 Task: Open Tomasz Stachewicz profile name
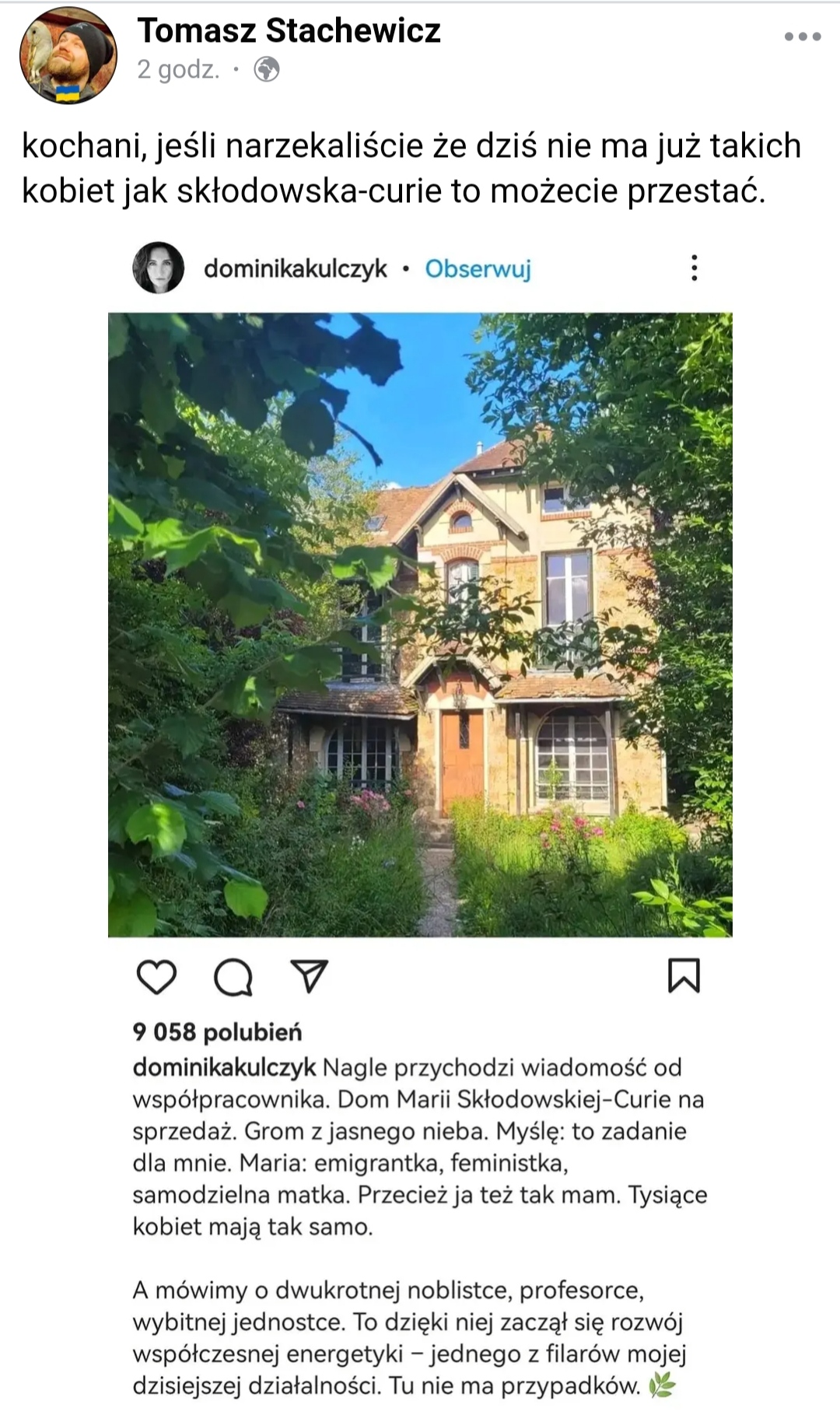289,30
